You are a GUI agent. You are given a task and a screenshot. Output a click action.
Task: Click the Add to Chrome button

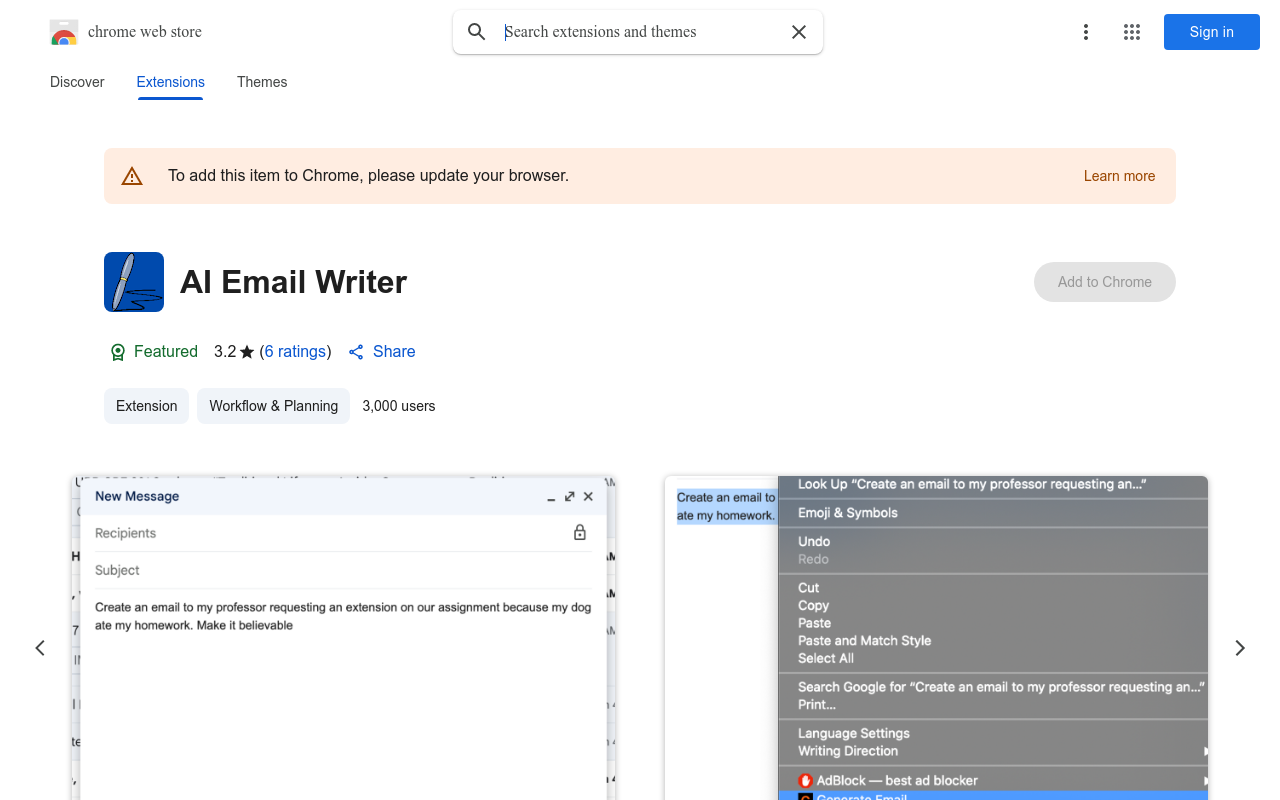tap(1105, 282)
